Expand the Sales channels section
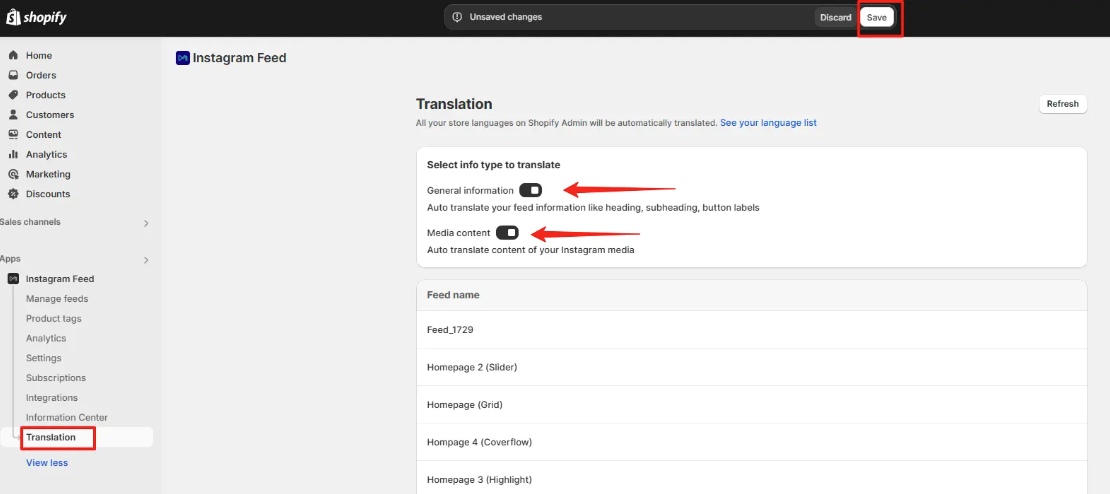Viewport: 1110px width, 494px height. [x=147, y=223]
